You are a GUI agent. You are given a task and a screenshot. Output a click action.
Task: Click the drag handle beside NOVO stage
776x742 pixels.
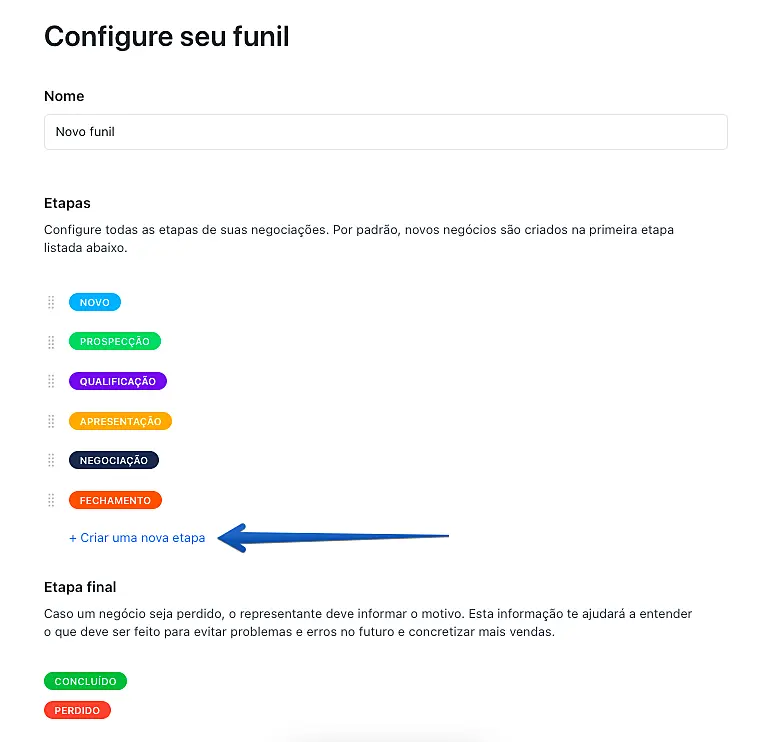[x=51, y=302]
